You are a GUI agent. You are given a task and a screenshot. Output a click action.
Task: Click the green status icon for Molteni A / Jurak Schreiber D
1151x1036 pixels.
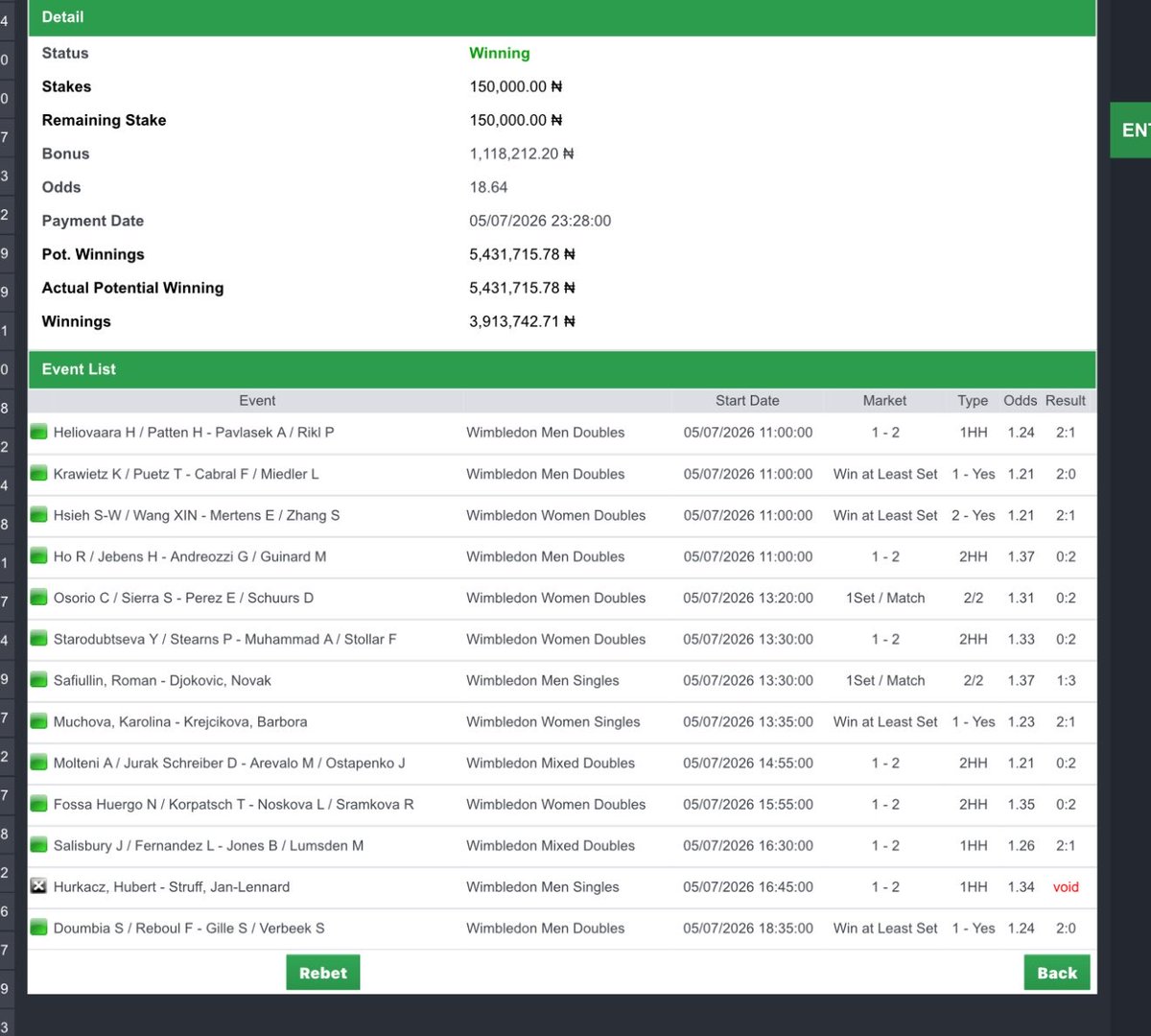(x=38, y=762)
